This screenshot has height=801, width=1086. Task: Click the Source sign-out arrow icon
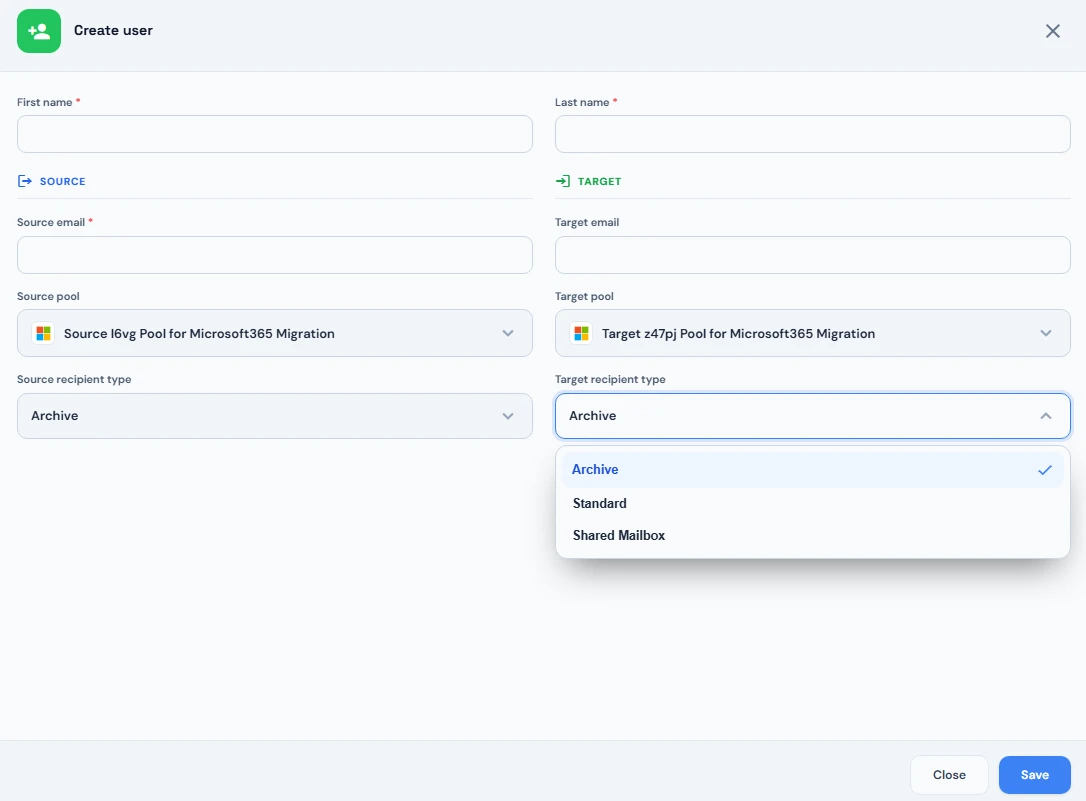[25, 181]
